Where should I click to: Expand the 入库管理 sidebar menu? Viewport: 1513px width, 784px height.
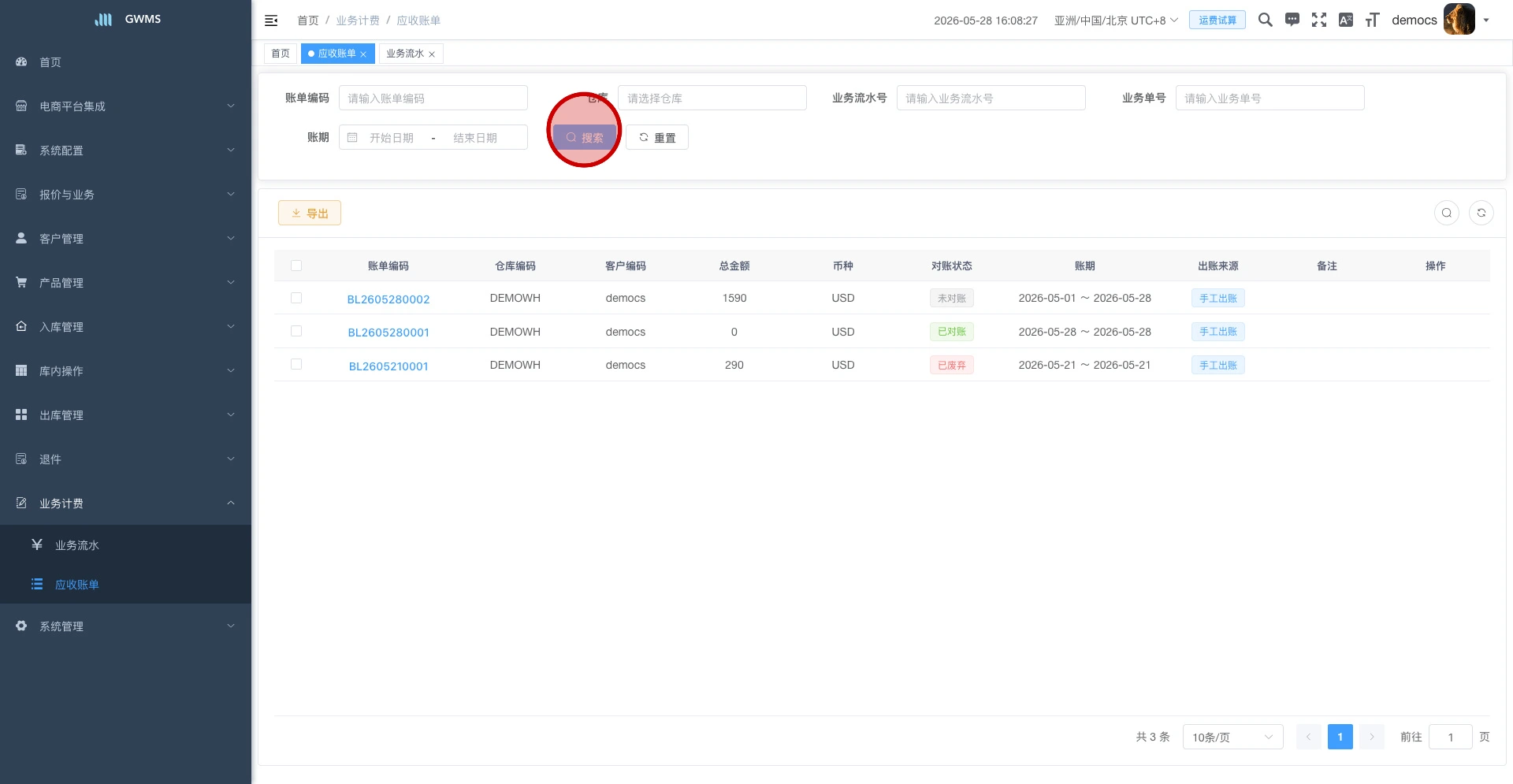pyautogui.click(x=126, y=327)
